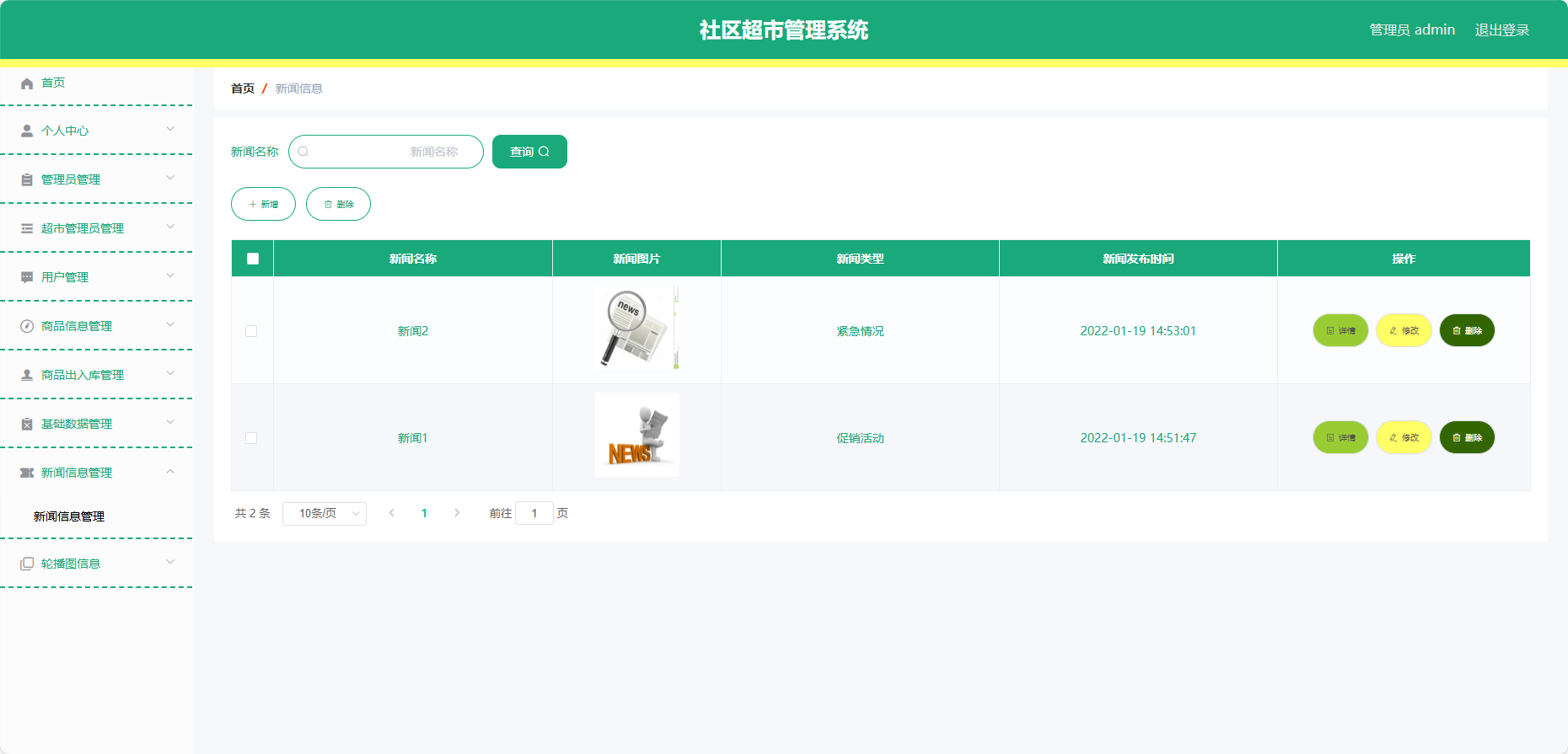The width and height of the screenshot is (1568, 754).
Task: Click 详情 for row 新闻2
Action: tap(1340, 330)
